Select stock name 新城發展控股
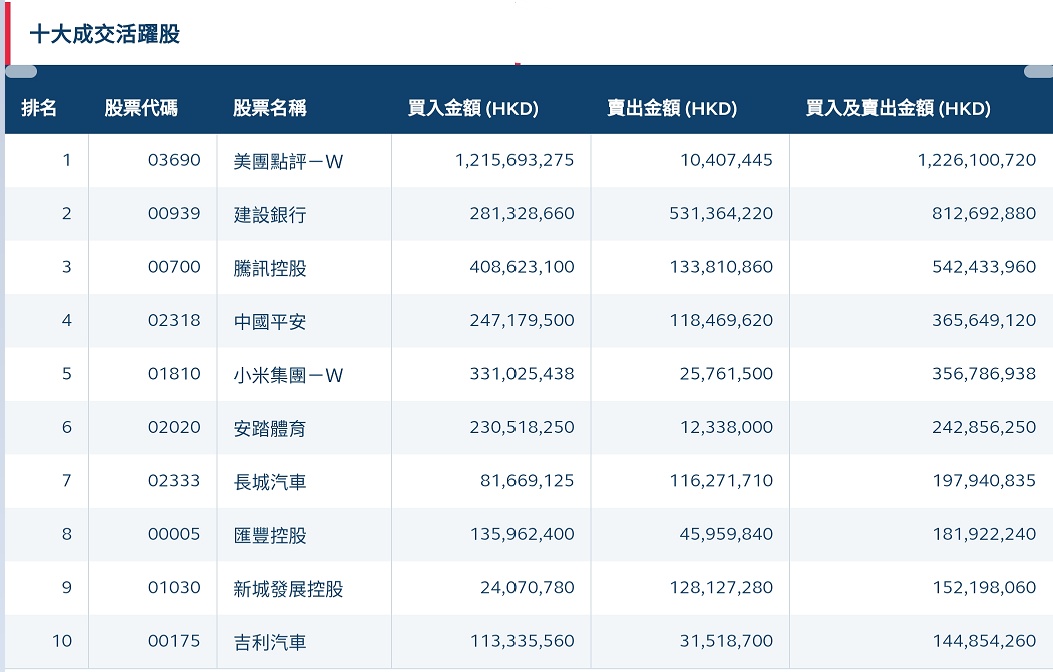1053x672 pixels. pos(288,589)
